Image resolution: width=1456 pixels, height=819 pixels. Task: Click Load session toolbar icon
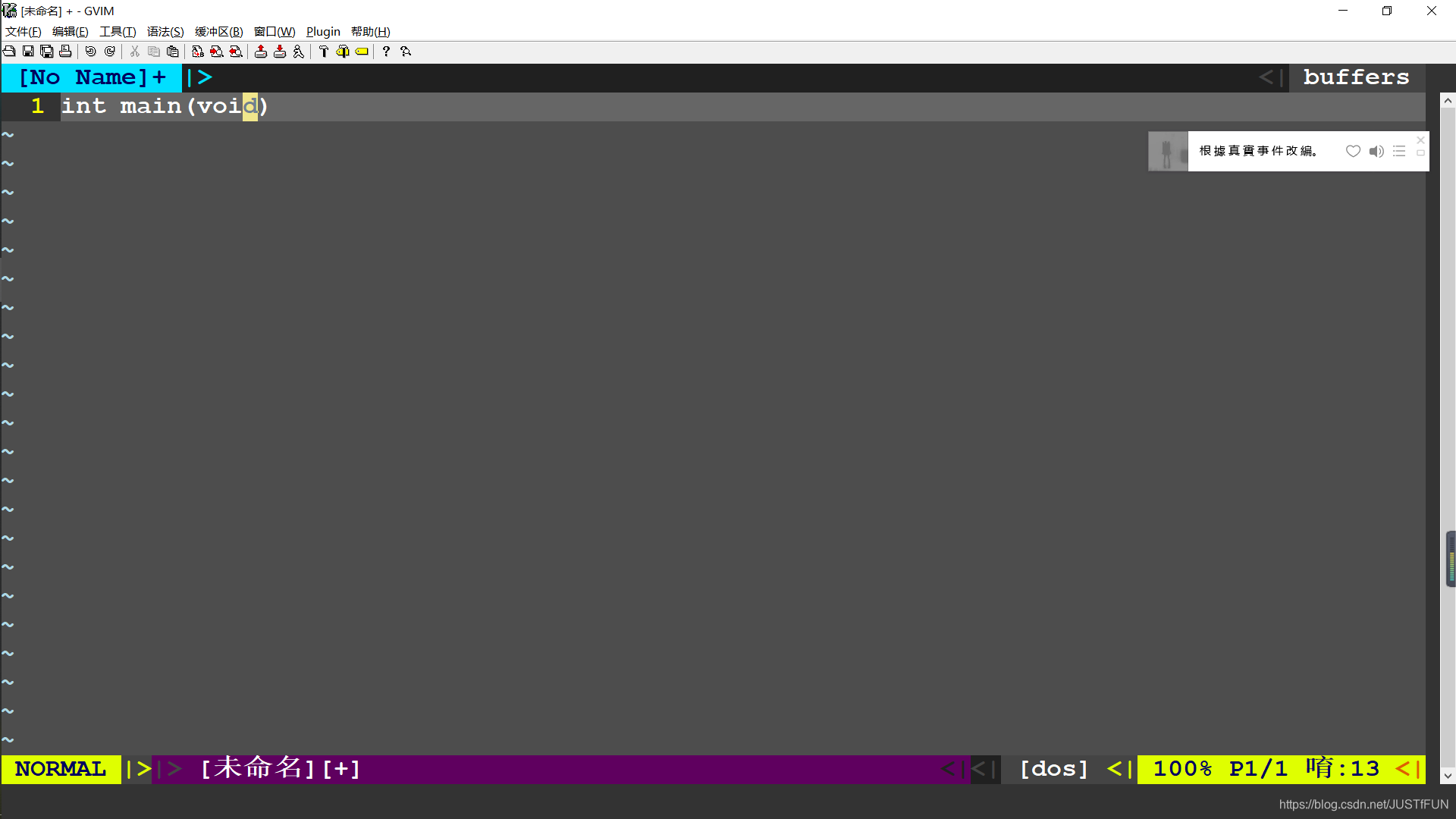point(261,52)
